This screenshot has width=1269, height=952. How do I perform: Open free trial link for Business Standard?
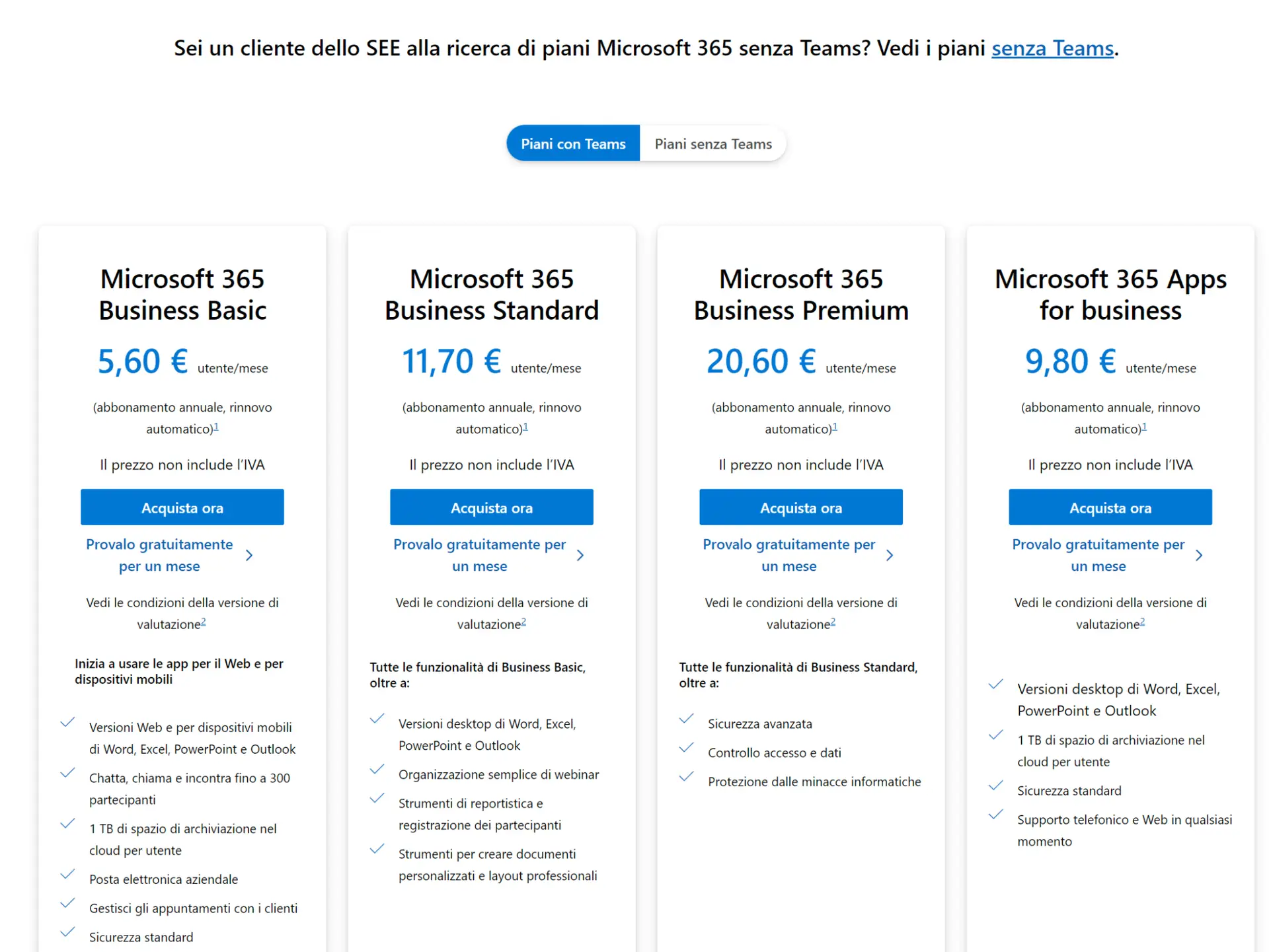tap(480, 555)
